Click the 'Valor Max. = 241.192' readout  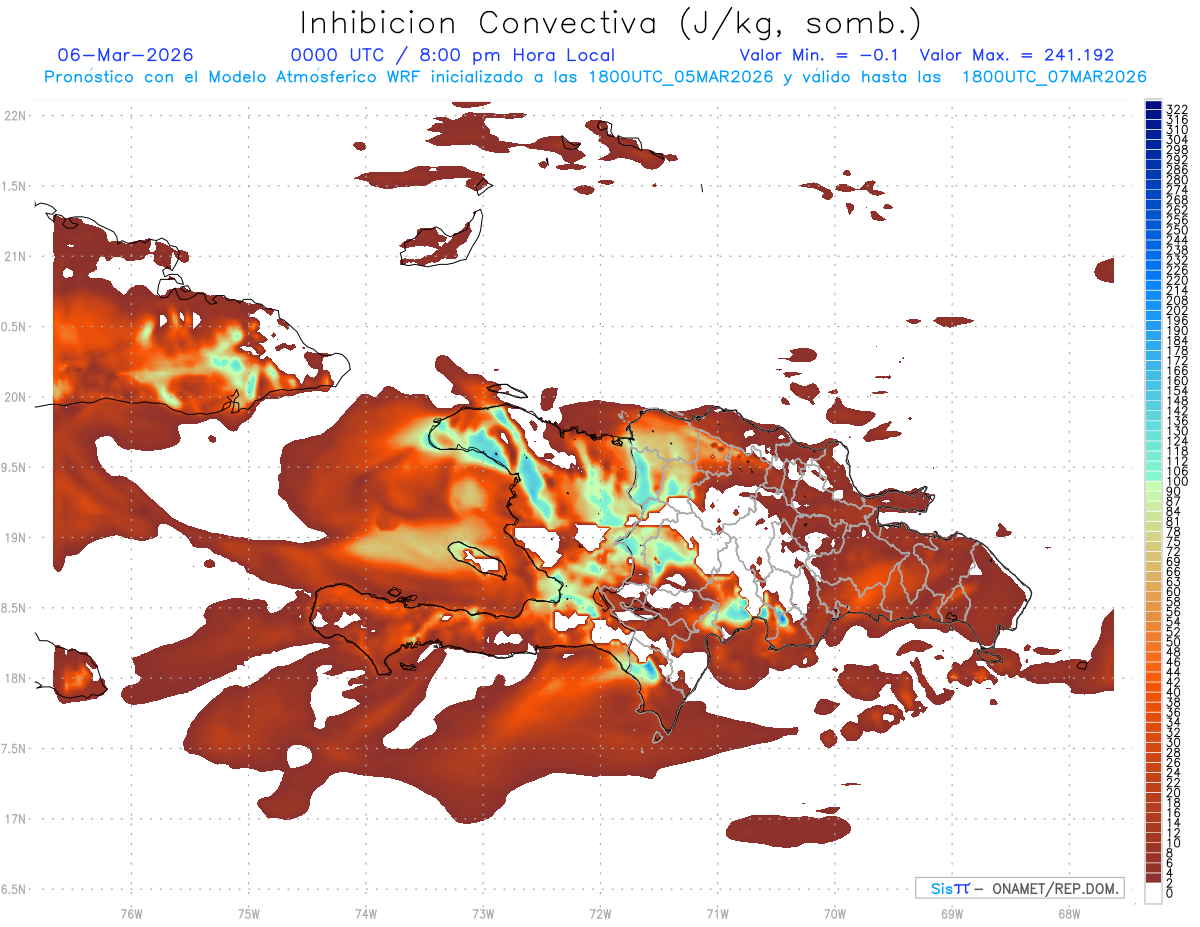click(1017, 55)
